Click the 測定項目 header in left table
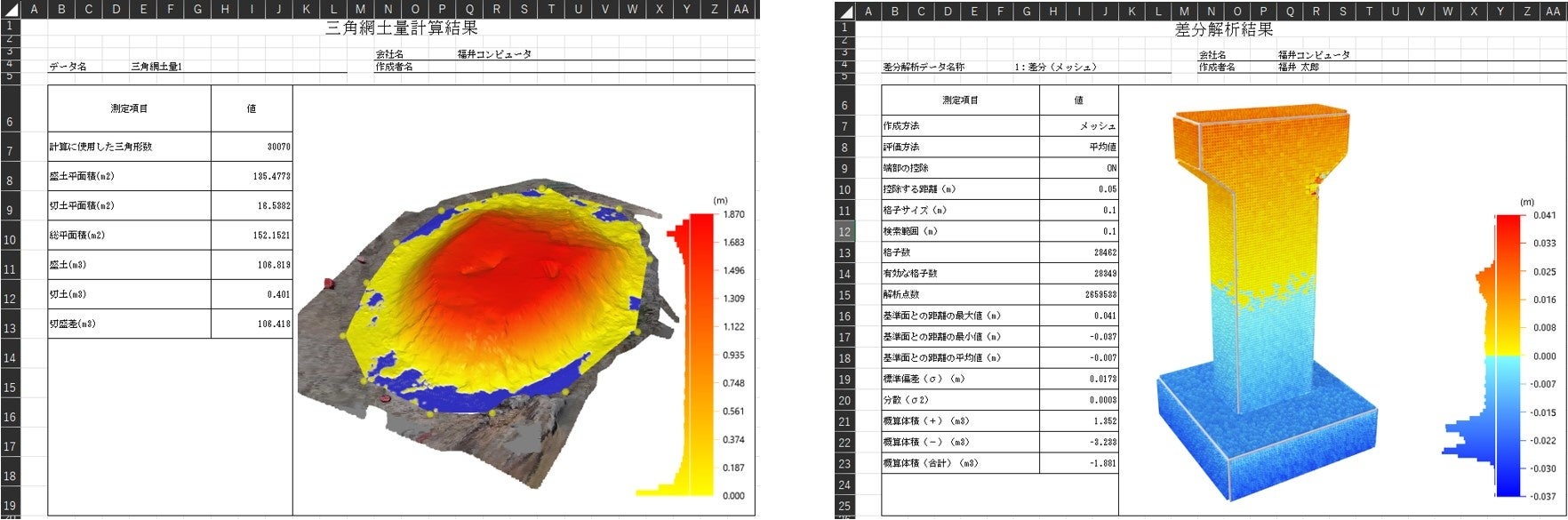The height and width of the screenshot is (520, 1568). click(x=129, y=108)
